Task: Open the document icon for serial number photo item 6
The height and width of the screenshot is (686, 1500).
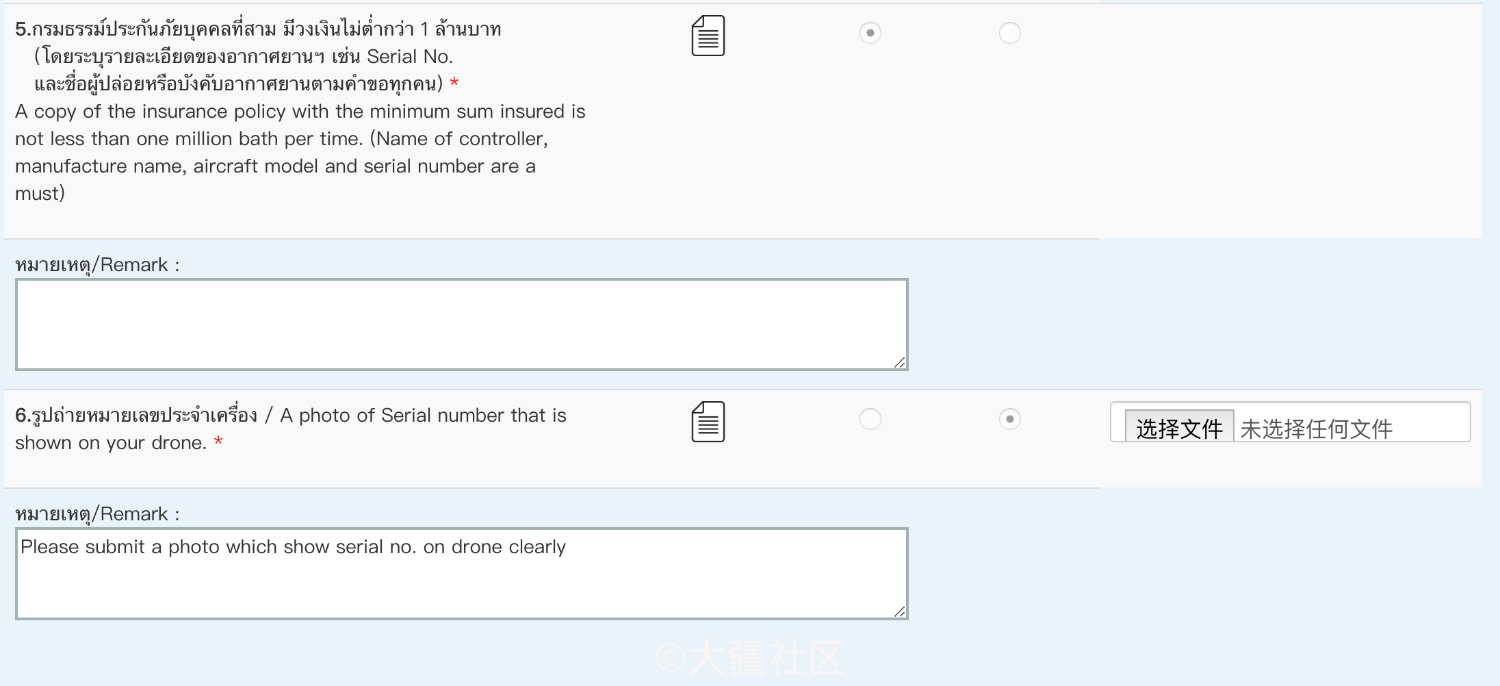Action: coord(708,422)
